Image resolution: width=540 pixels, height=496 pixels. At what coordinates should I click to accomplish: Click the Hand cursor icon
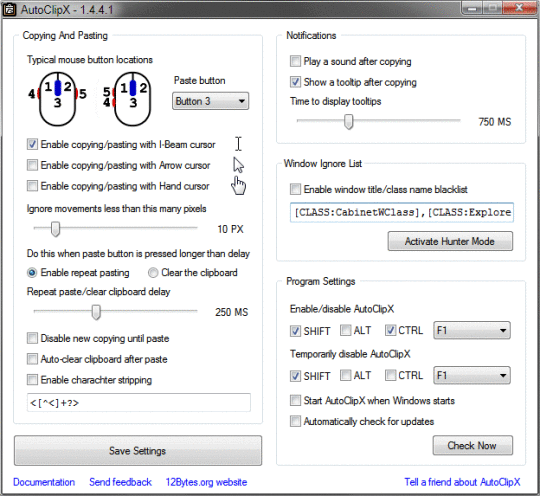[x=238, y=186]
